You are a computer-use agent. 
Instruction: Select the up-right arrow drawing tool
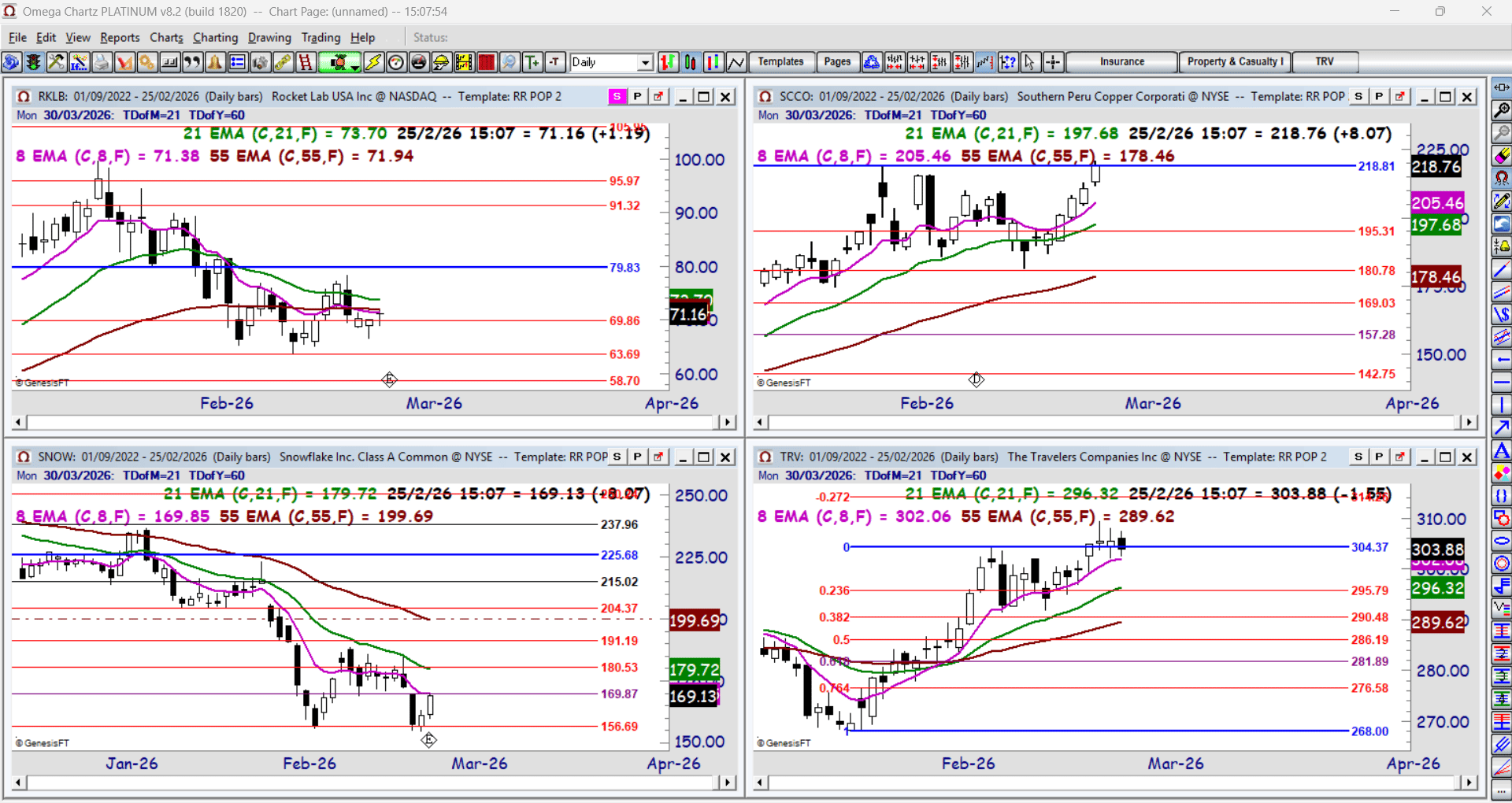[1502, 427]
